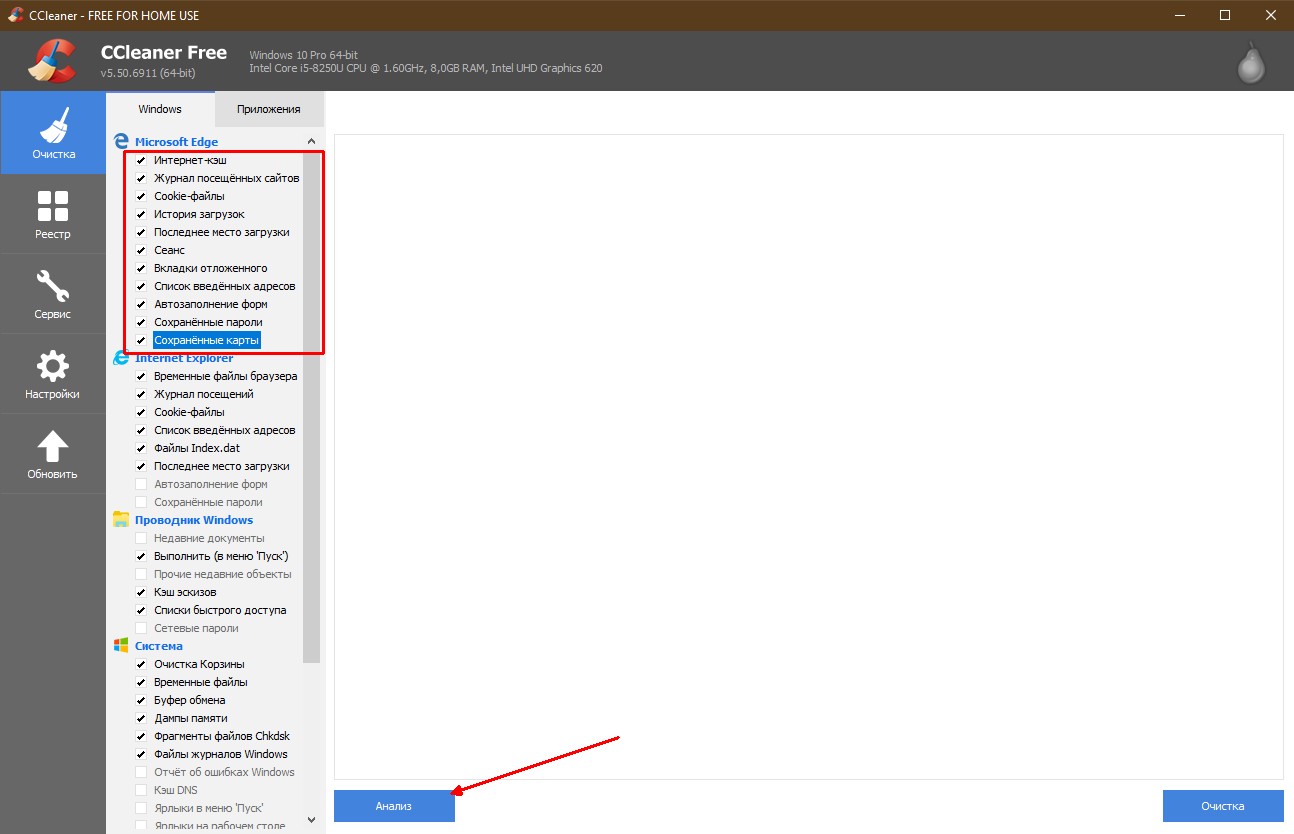Toggle Сохранённые пароли under Microsoft Edge

141,322
